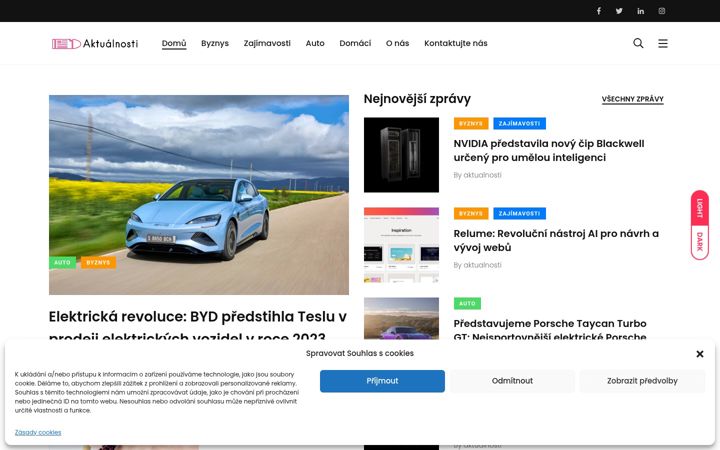Click 'Spravovat Souhlas s cookies' title
720x450 pixels.
(360, 353)
